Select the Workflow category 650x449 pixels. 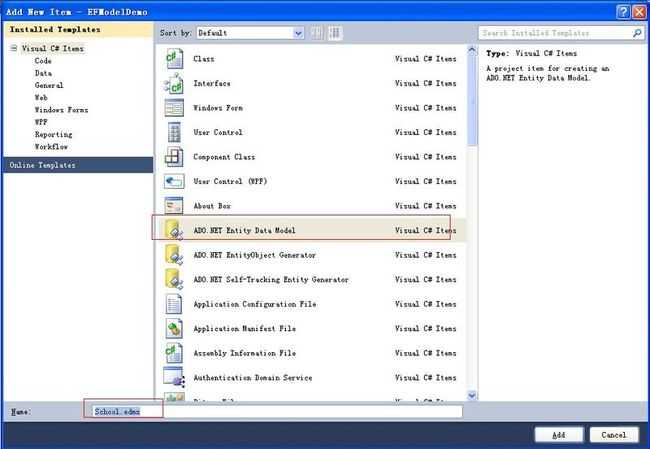(51, 147)
